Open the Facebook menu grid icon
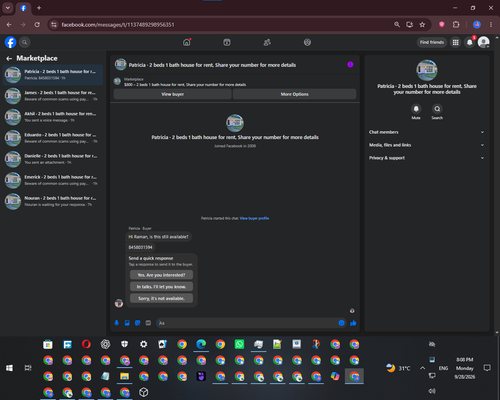 click(x=455, y=42)
